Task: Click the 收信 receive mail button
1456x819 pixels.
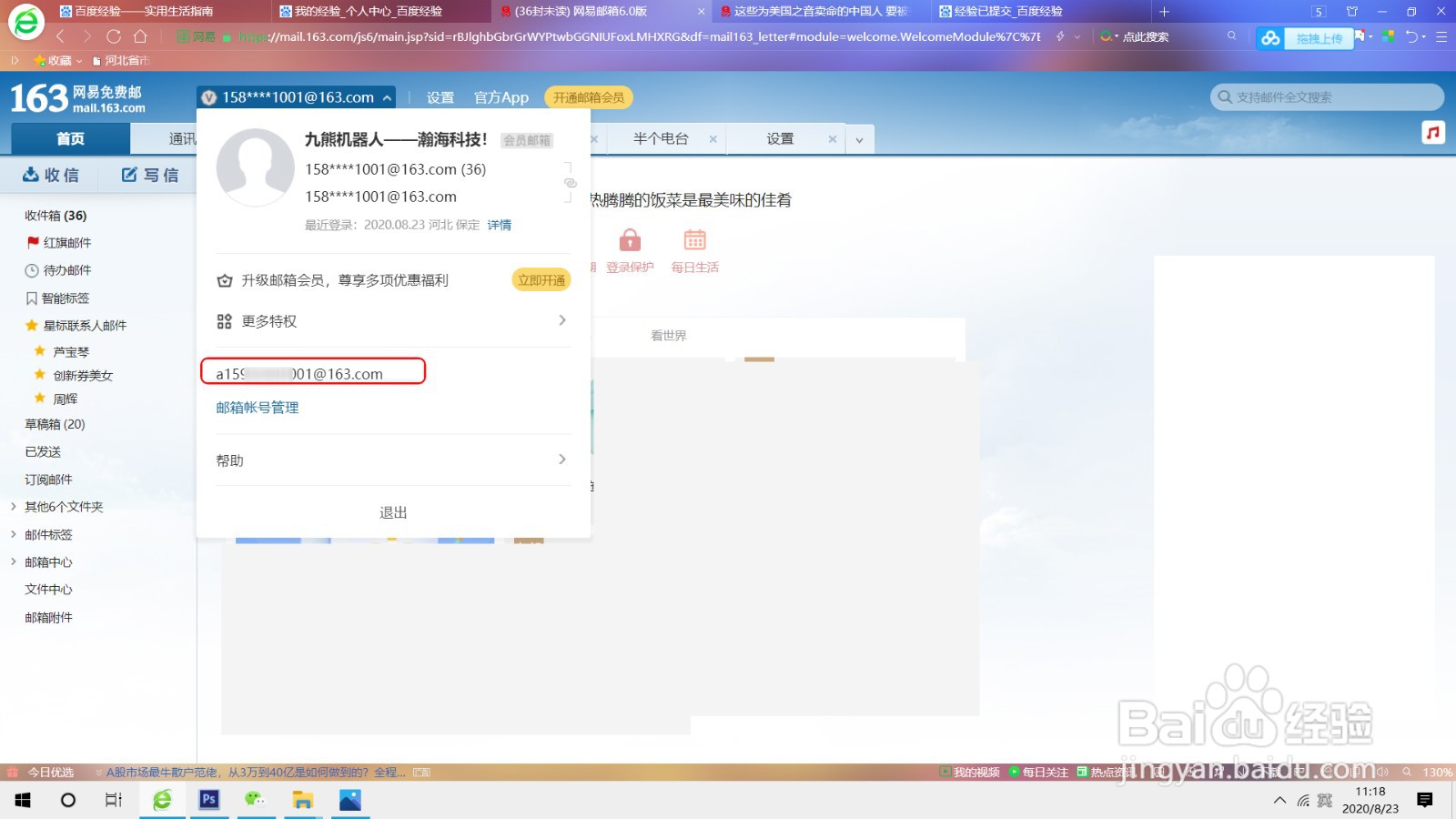Action: click(x=51, y=175)
